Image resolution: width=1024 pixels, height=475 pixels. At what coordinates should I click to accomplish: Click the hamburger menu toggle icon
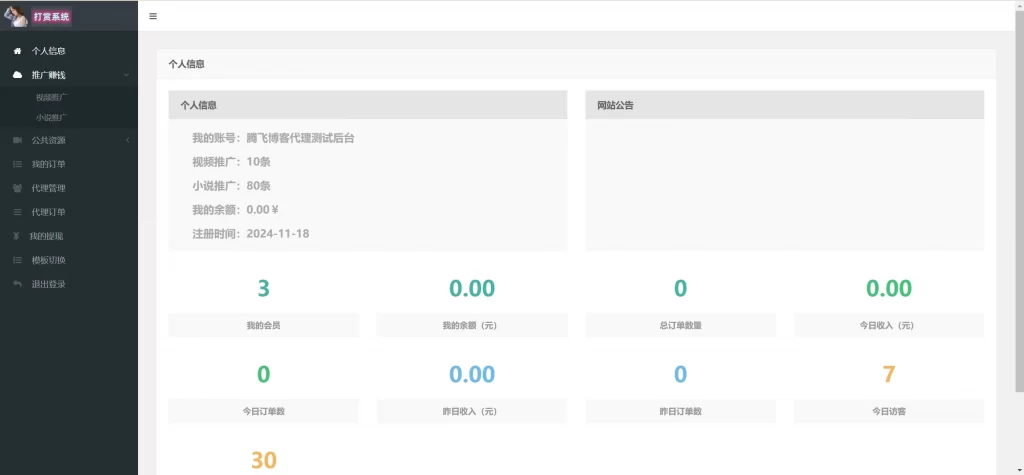(152, 16)
